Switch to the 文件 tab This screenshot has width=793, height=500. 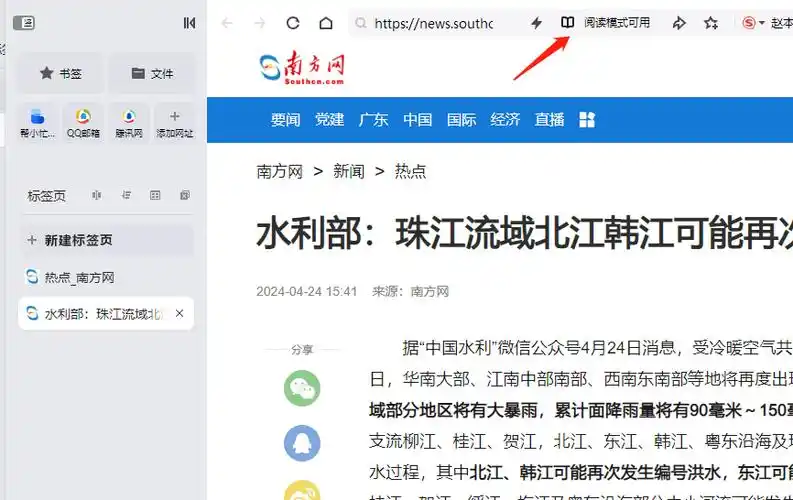[152, 74]
